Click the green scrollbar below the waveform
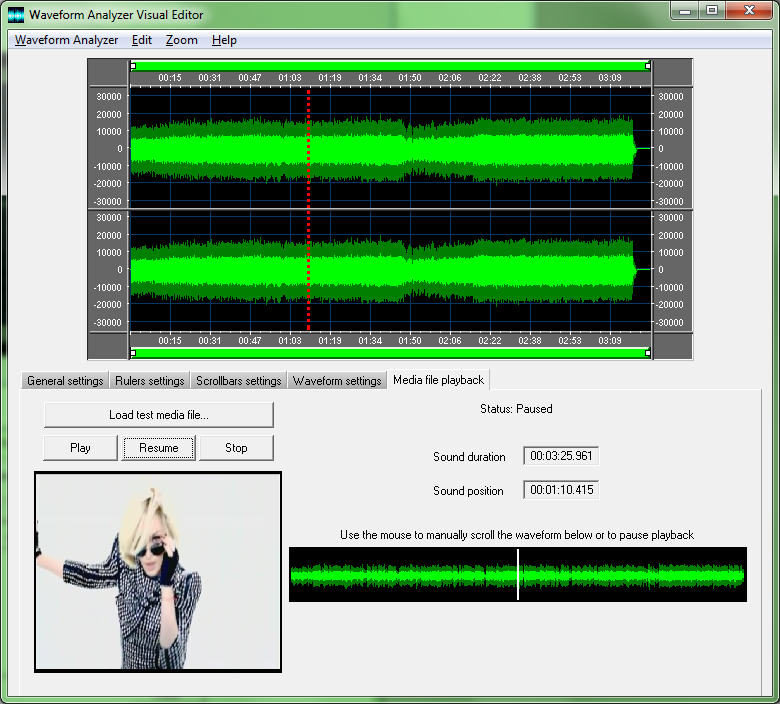 click(390, 353)
